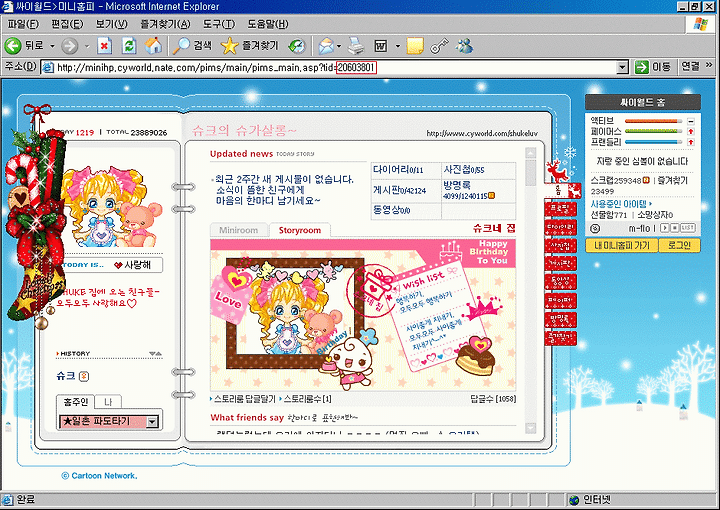Open the 게시판 side tab
The image size is (720, 510).
point(560,263)
